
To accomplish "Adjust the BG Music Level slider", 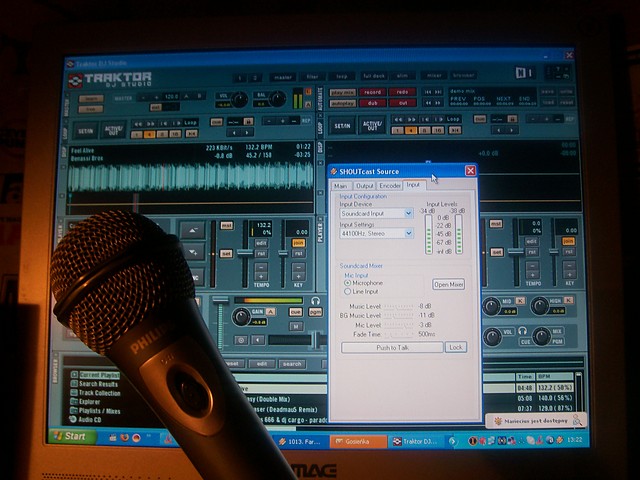I will pos(399,316).
